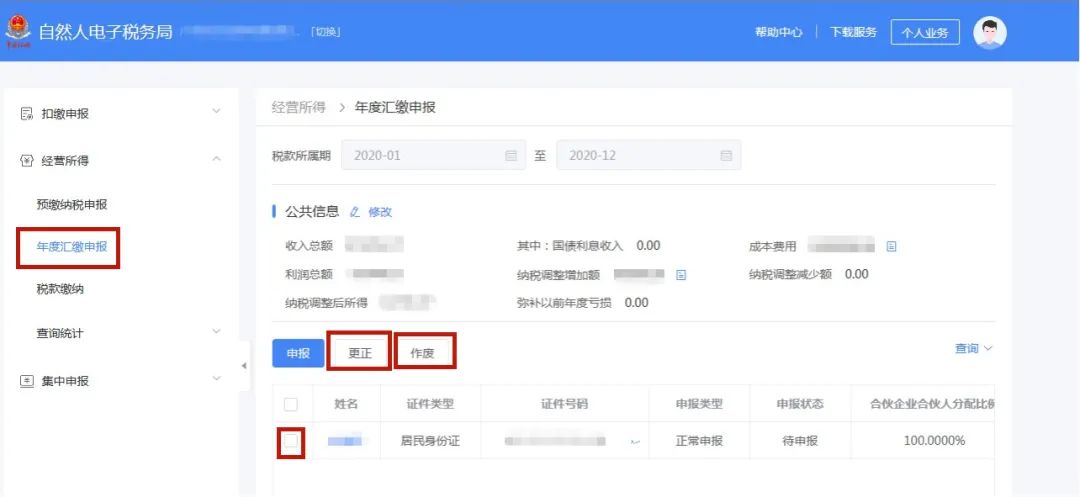1080x497 pixels.
Task: Open 税款缴纳 in the sidebar
Action: 60,289
